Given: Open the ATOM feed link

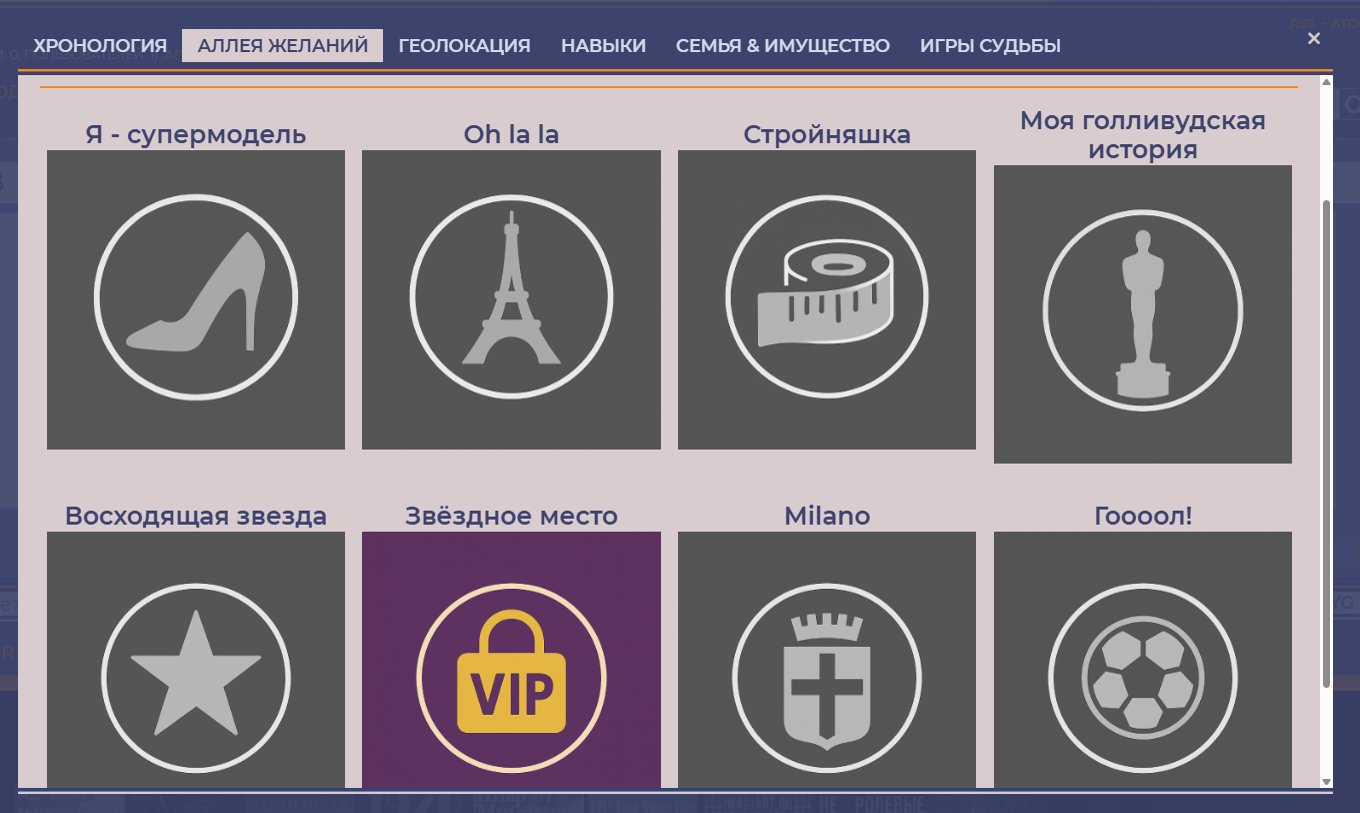Looking at the screenshot, I should tap(1343, 21).
